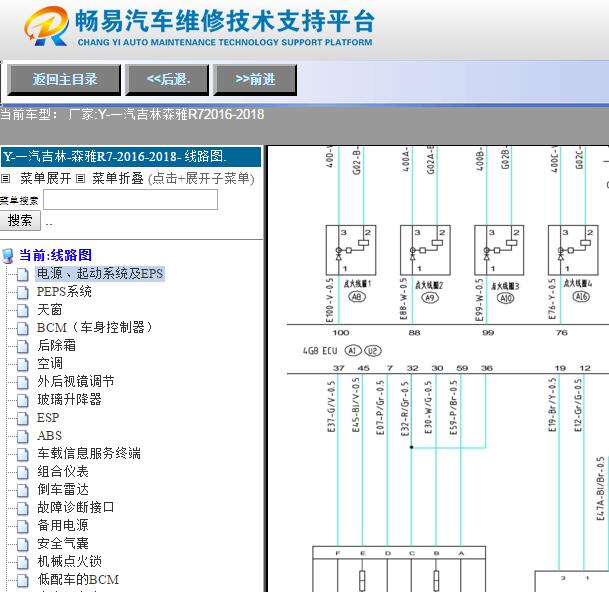Click the 当前车型 vehicle info text

click(x=132, y=114)
